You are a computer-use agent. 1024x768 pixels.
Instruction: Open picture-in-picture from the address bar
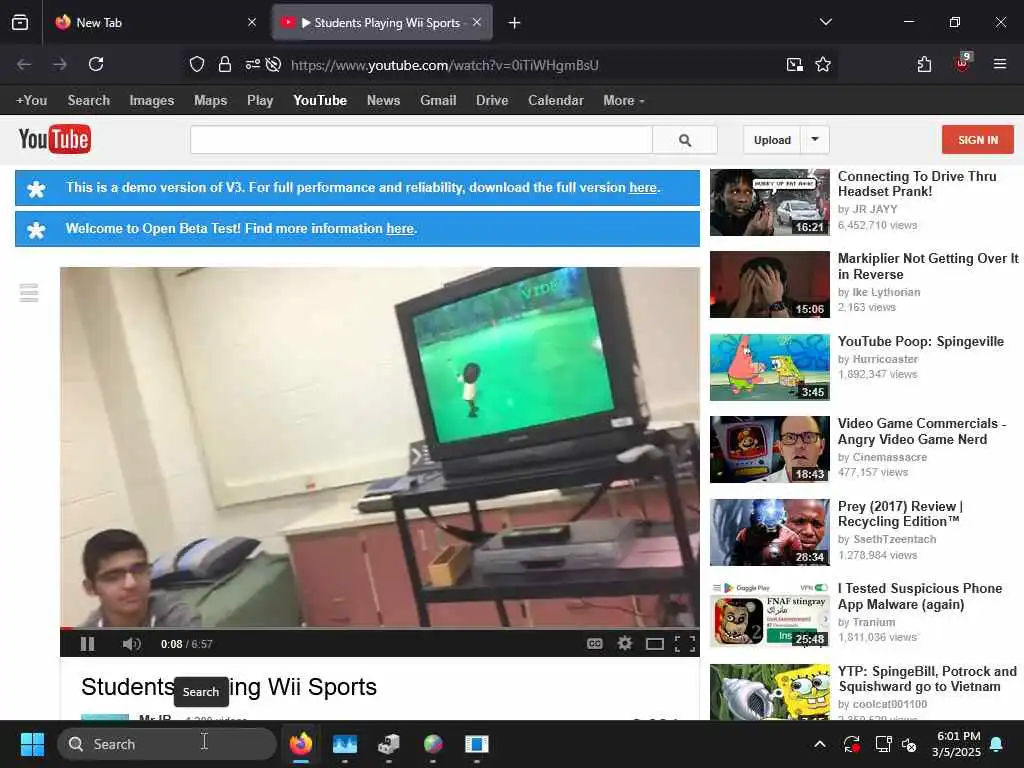[x=795, y=64]
